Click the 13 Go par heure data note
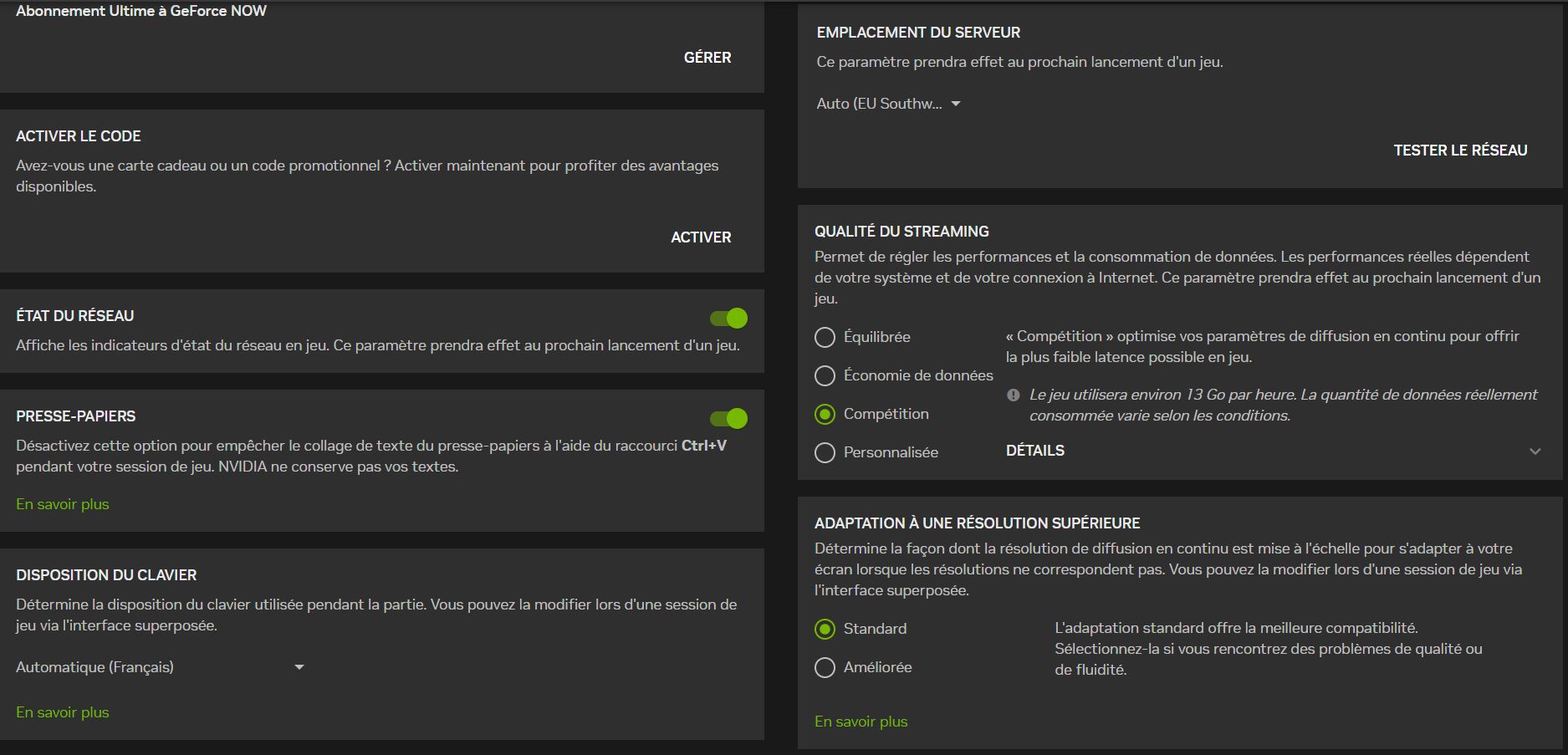Screen dimensions: 1568x755 click(x=1284, y=405)
